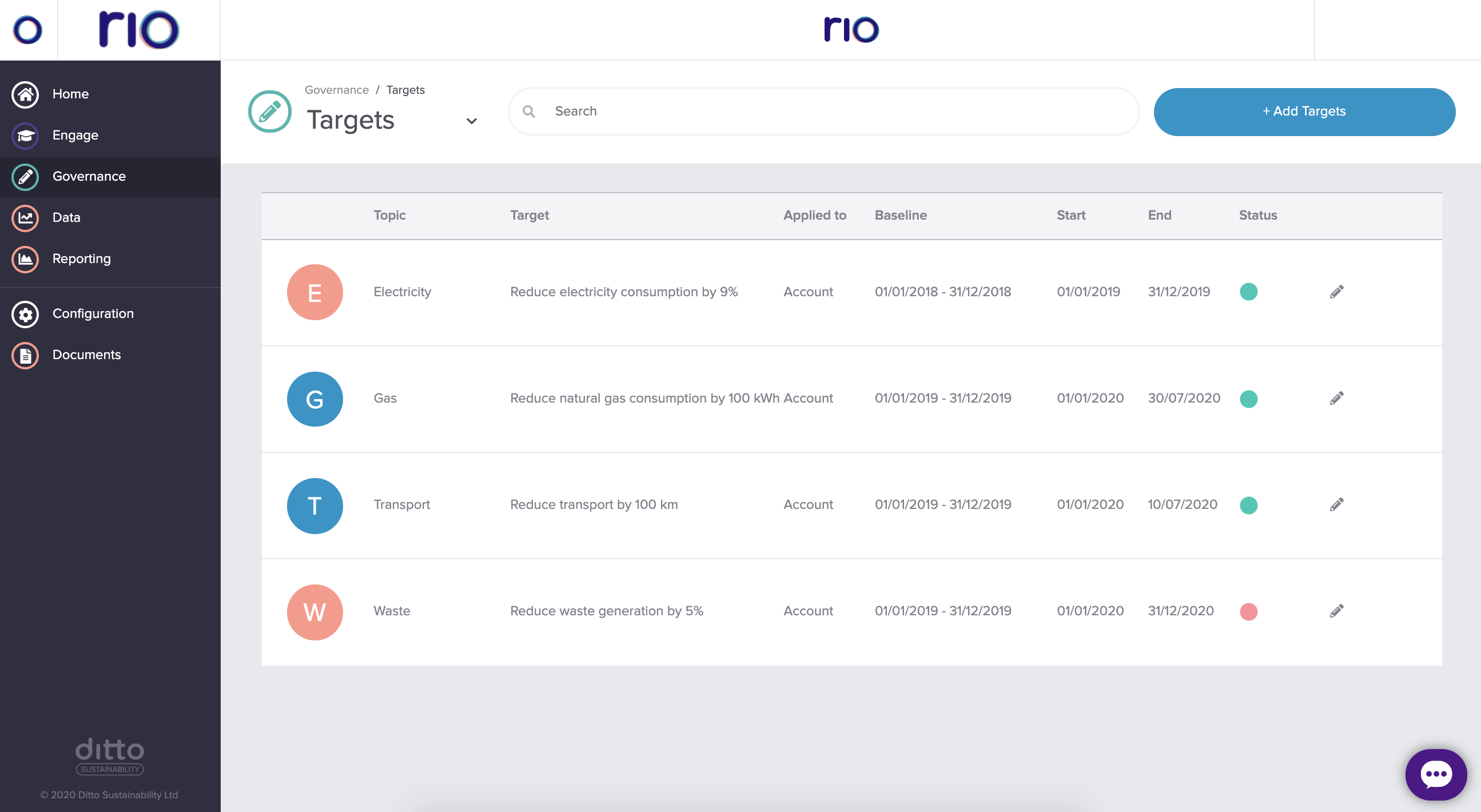Click 'Reduce waste generation by 5%' text
Viewport: 1481px width, 812px height.
coord(607,611)
